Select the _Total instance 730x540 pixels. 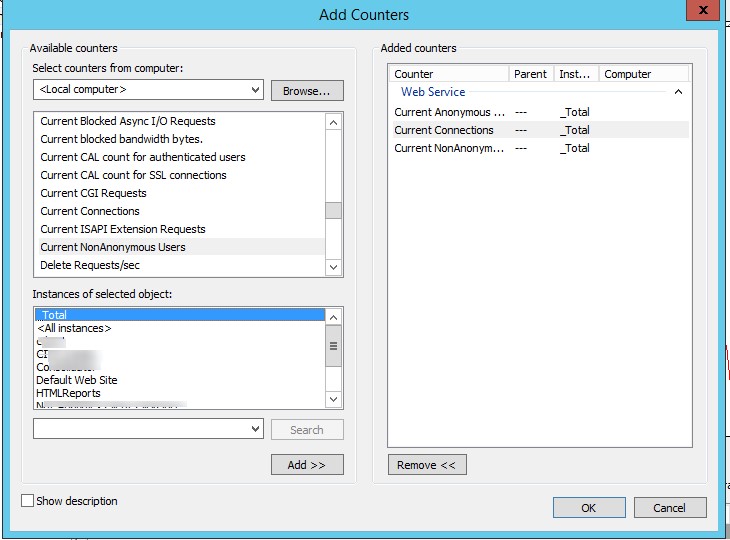pos(180,315)
